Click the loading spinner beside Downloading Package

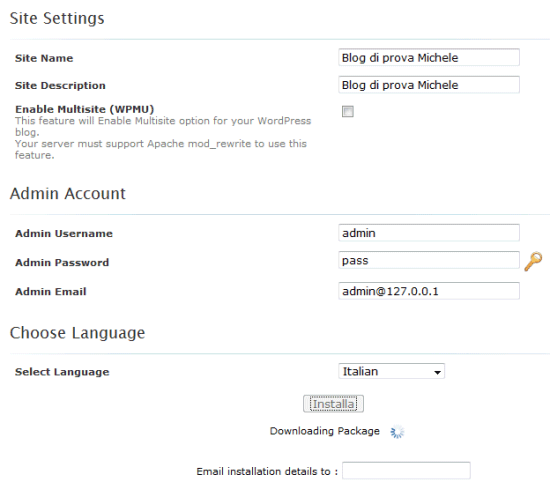(x=397, y=432)
